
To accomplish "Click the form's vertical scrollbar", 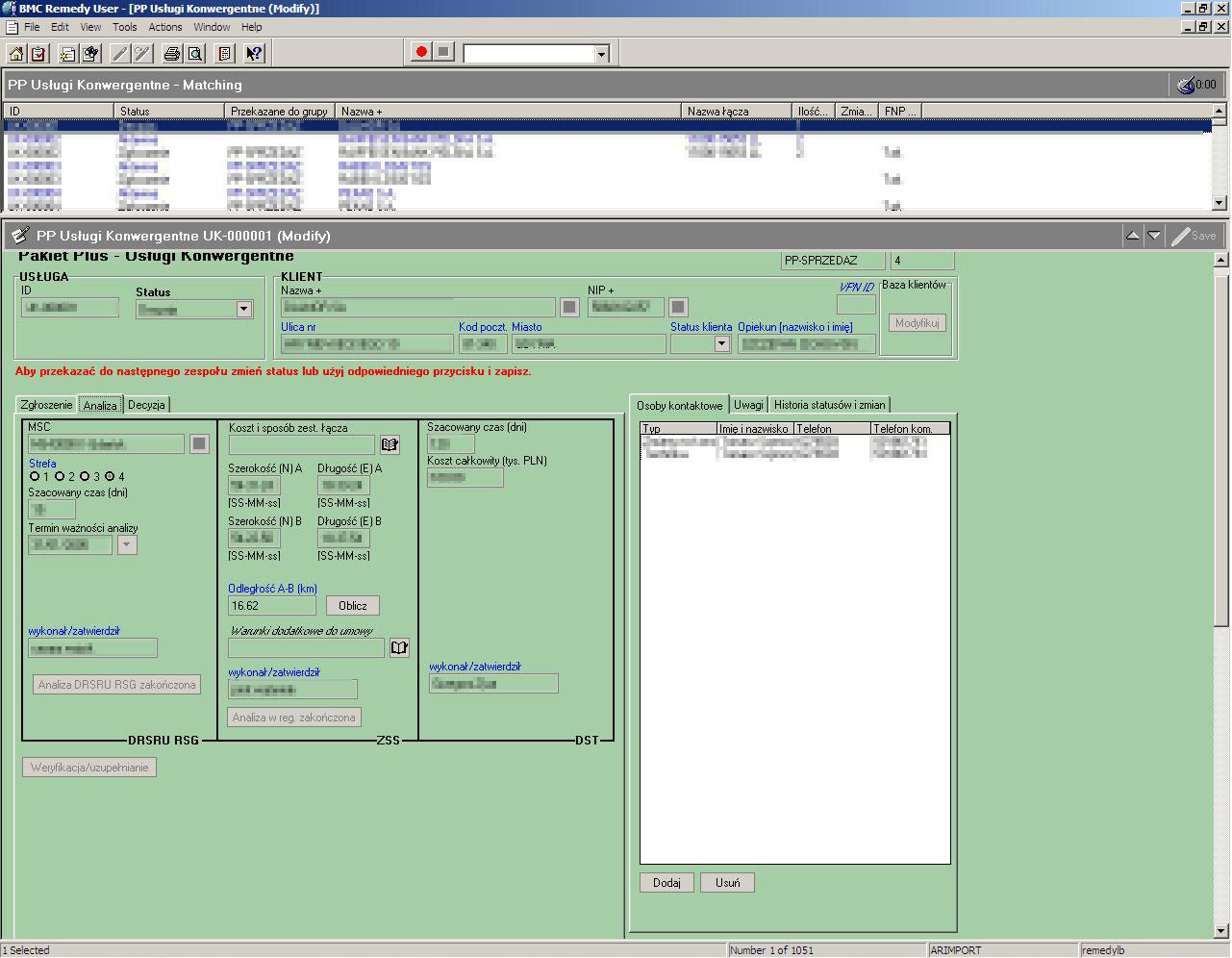I will (x=1221, y=596).
